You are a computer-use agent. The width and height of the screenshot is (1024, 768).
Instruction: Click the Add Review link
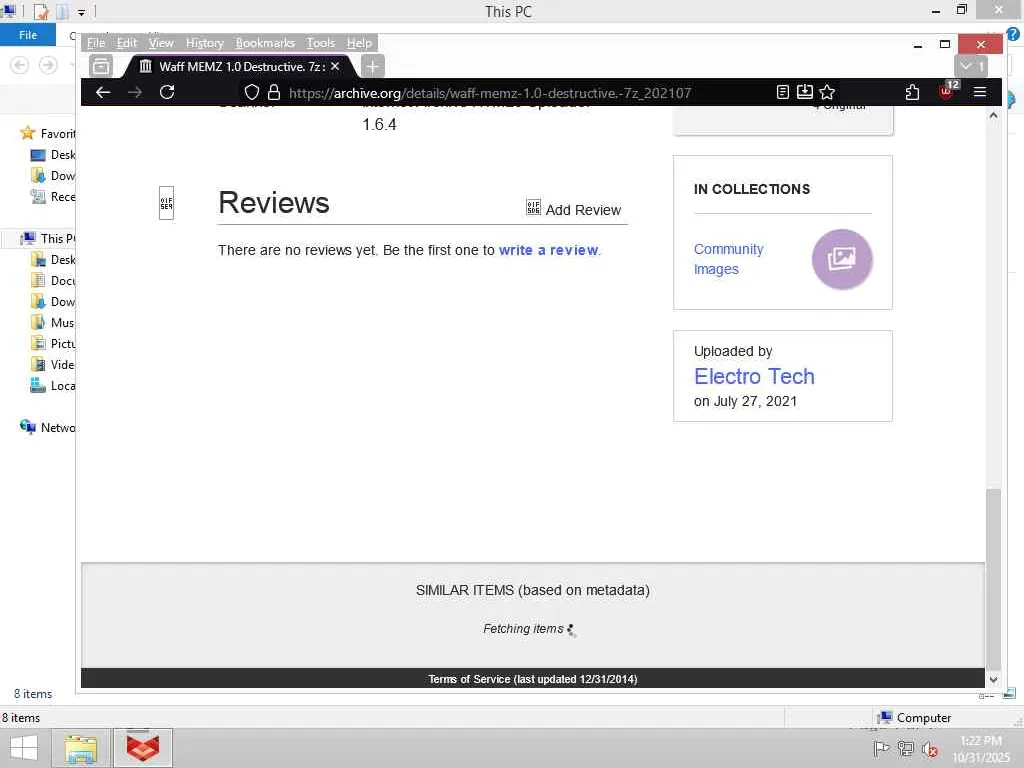tap(583, 210)
